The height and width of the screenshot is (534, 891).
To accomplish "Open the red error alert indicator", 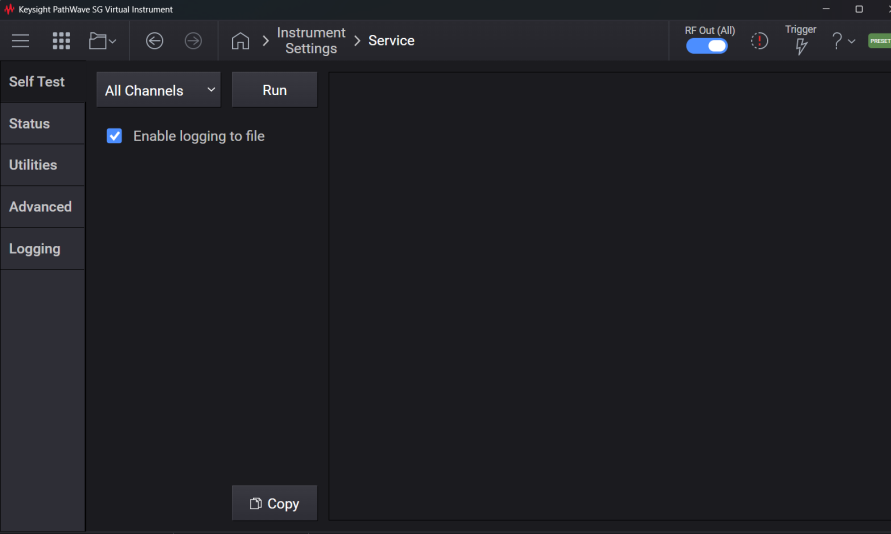I will click(x=760, y=41).
